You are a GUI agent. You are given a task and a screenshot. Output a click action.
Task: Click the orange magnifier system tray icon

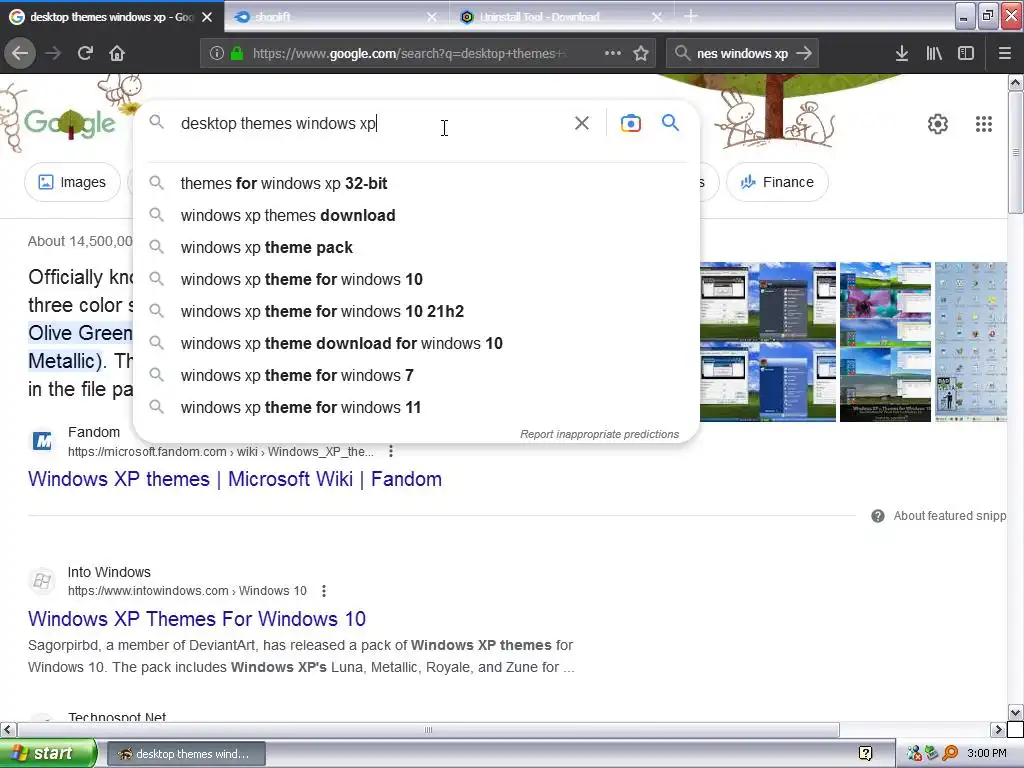click(x=950, y=754)
